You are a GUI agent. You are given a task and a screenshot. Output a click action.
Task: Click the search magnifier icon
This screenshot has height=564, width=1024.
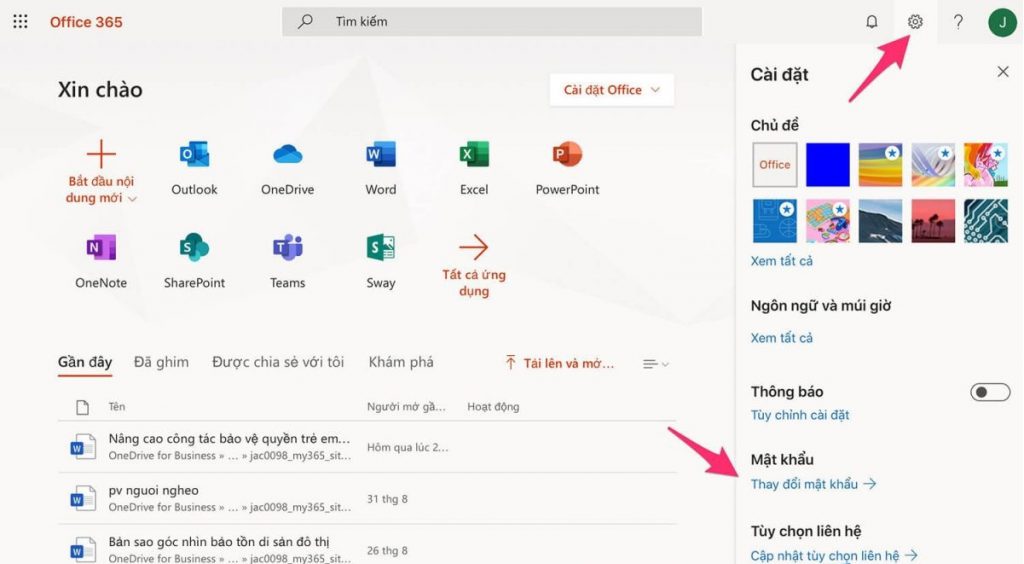(x=305, y=22)
